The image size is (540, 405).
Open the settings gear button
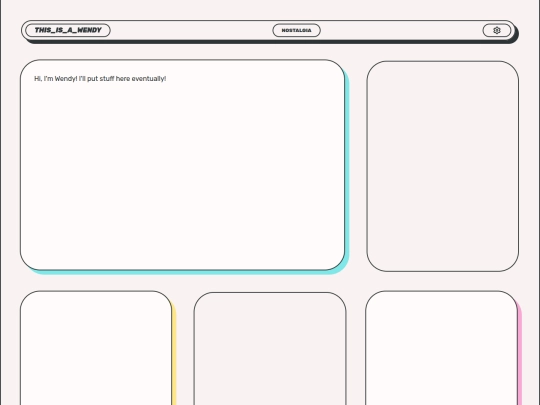[x=497, y=30]
